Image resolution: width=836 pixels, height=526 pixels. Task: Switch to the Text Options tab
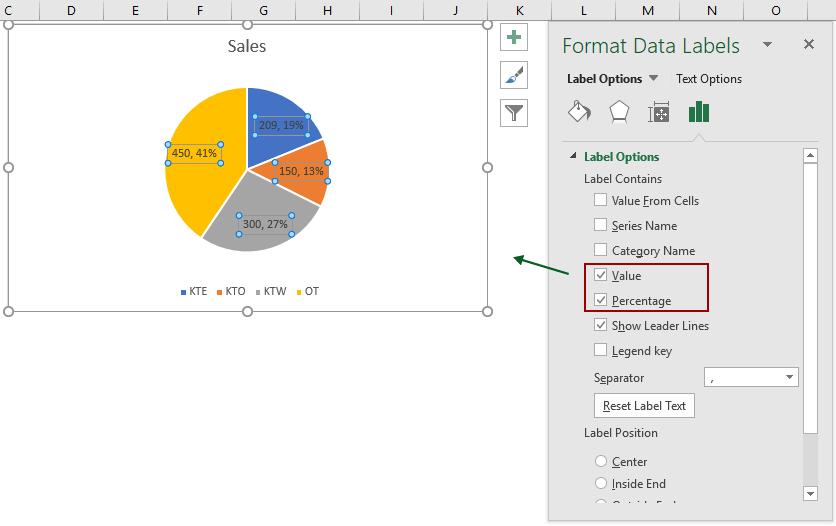[709, 79]
